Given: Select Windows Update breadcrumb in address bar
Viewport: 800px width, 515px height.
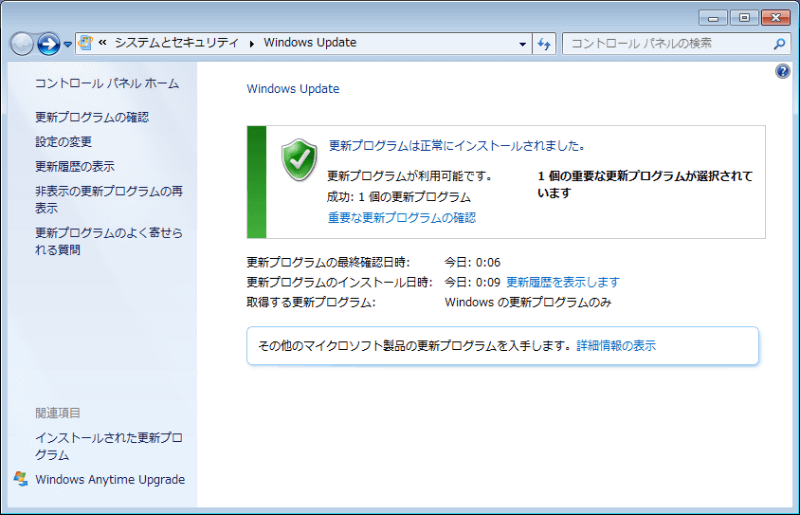Looking at the screenshot, I should click(310, 42).
